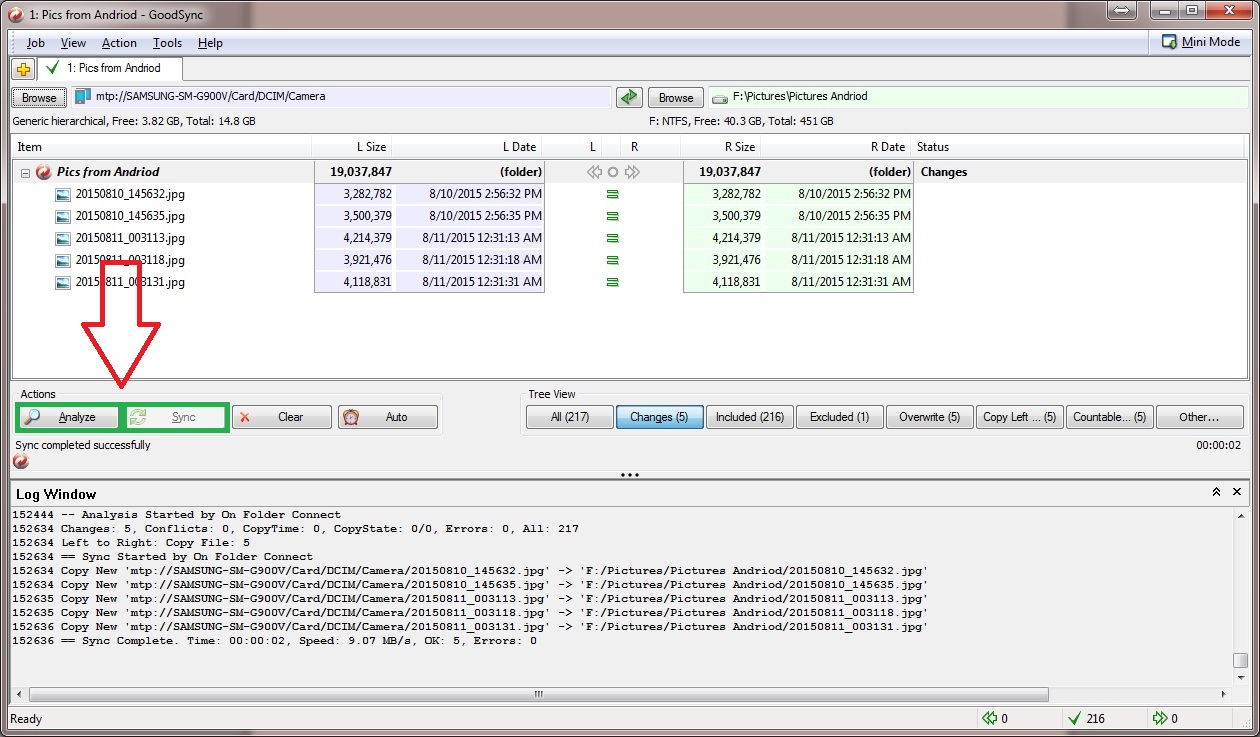Click the right Browse button

click(x=676, y=98)
